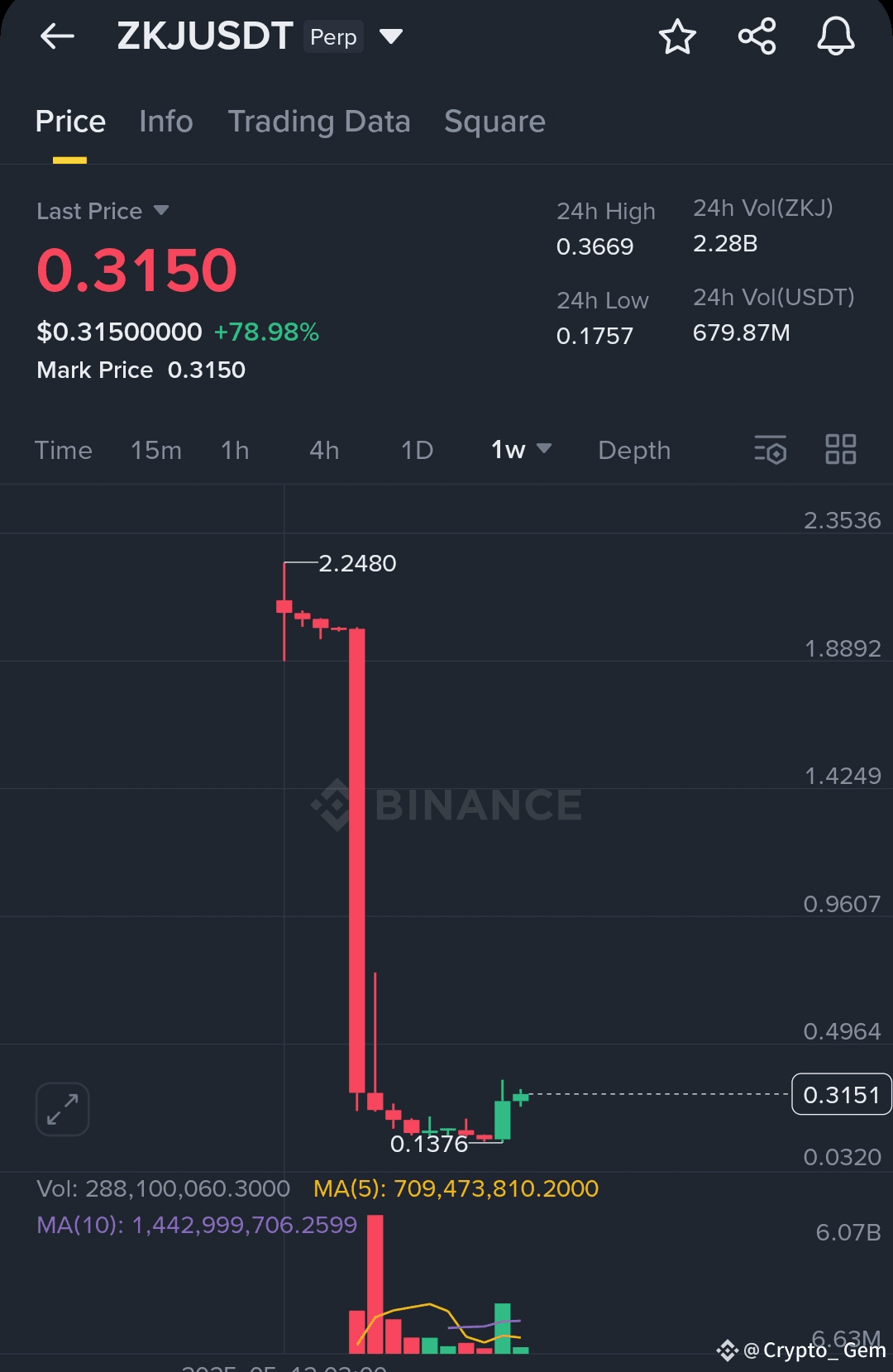Open the share icon
This screenshot has height=1372, width=893.
tap(757, 36)
